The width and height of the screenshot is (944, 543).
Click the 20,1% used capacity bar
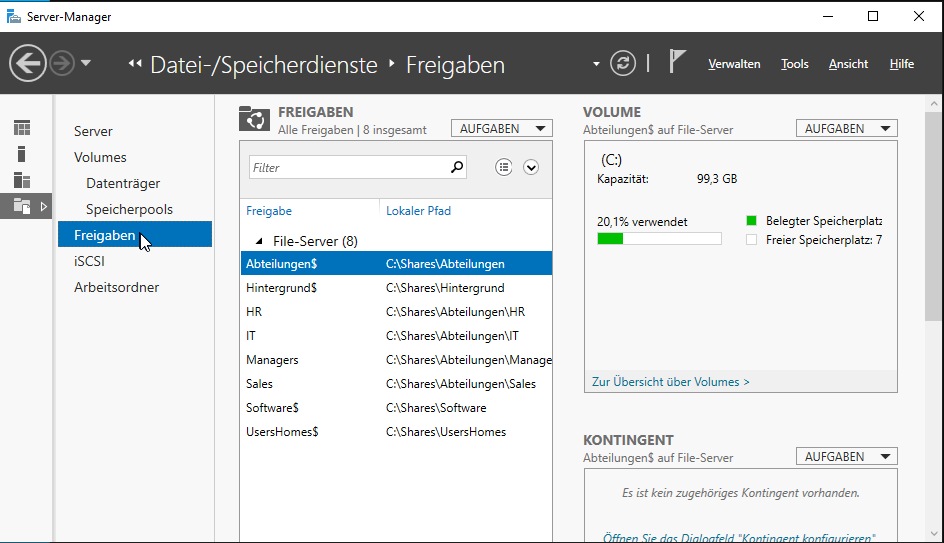(659, 239)
